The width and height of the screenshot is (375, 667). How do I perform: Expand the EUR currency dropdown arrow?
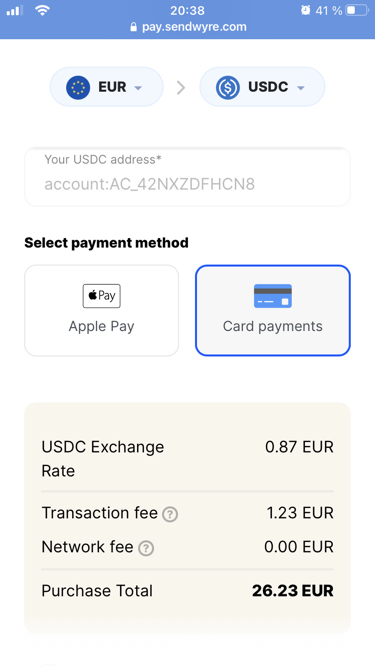click(138, 88)
